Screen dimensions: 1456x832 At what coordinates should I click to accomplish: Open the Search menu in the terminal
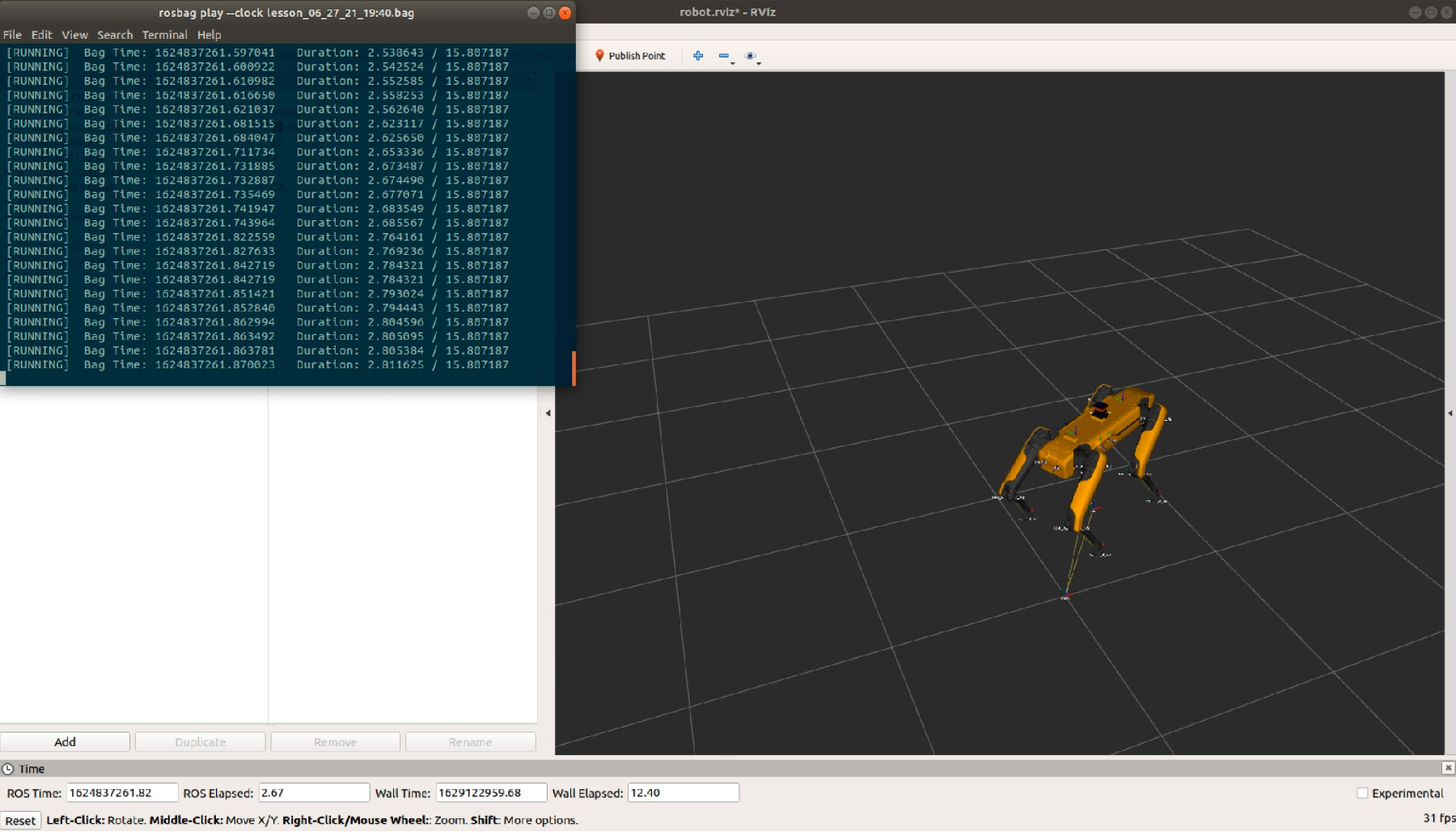tap(114, 35)
